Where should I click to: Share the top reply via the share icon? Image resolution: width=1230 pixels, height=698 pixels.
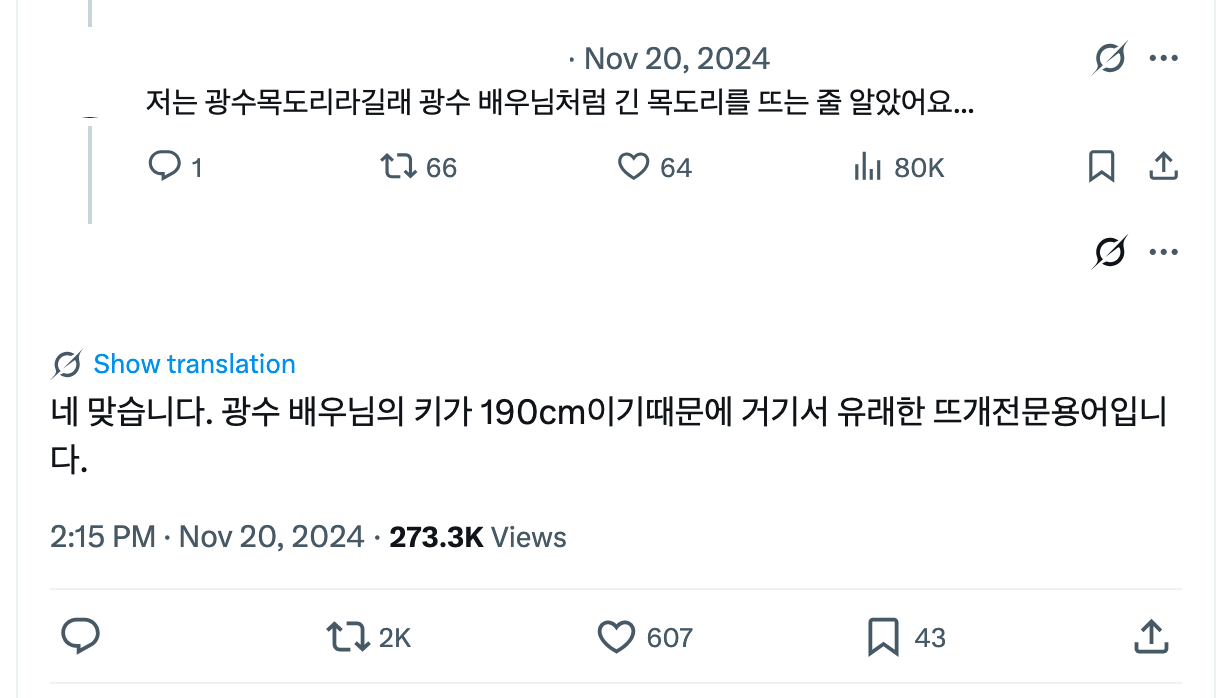point(1163,167)
